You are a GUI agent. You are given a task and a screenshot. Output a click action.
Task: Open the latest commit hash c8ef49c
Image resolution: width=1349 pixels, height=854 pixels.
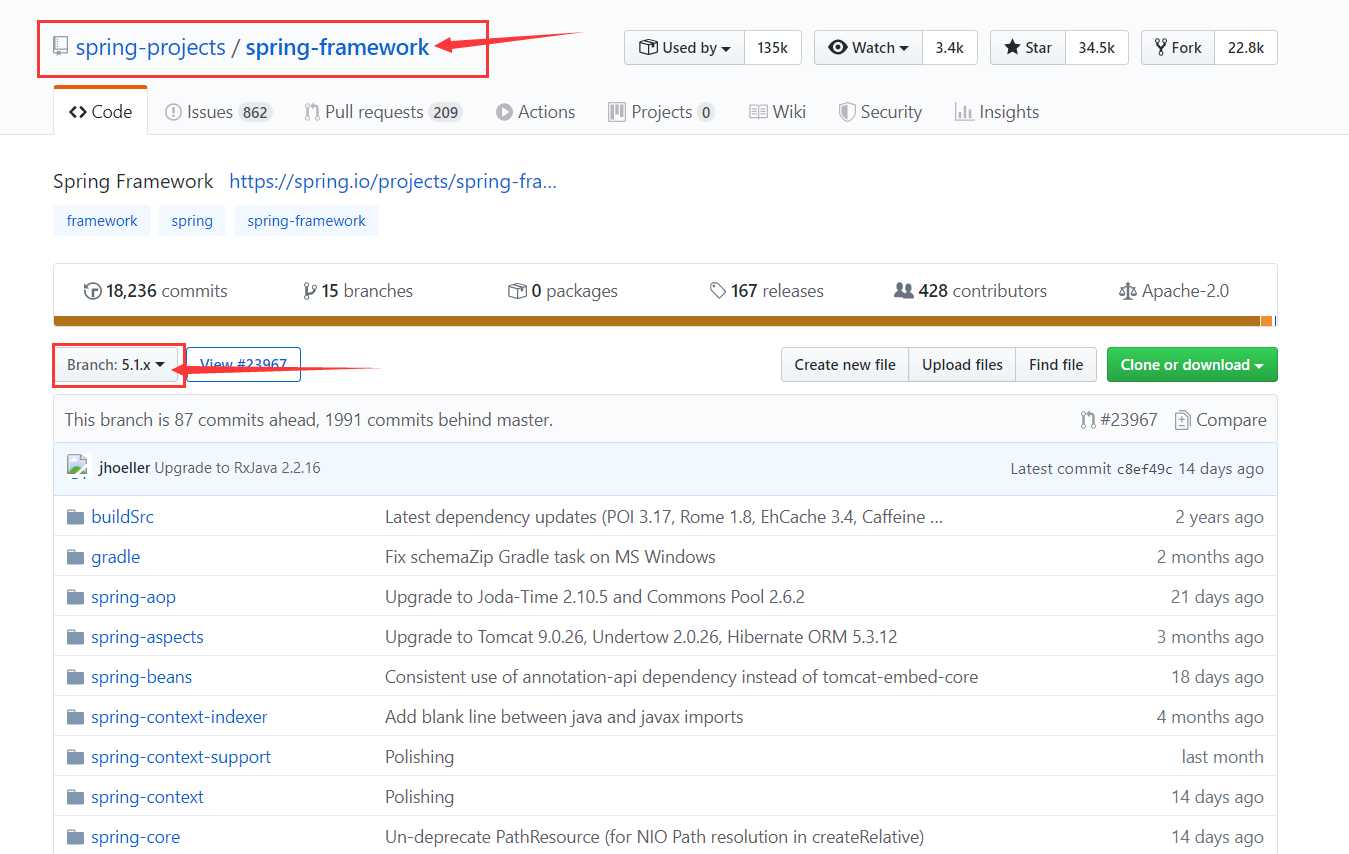click(1144, 469)
